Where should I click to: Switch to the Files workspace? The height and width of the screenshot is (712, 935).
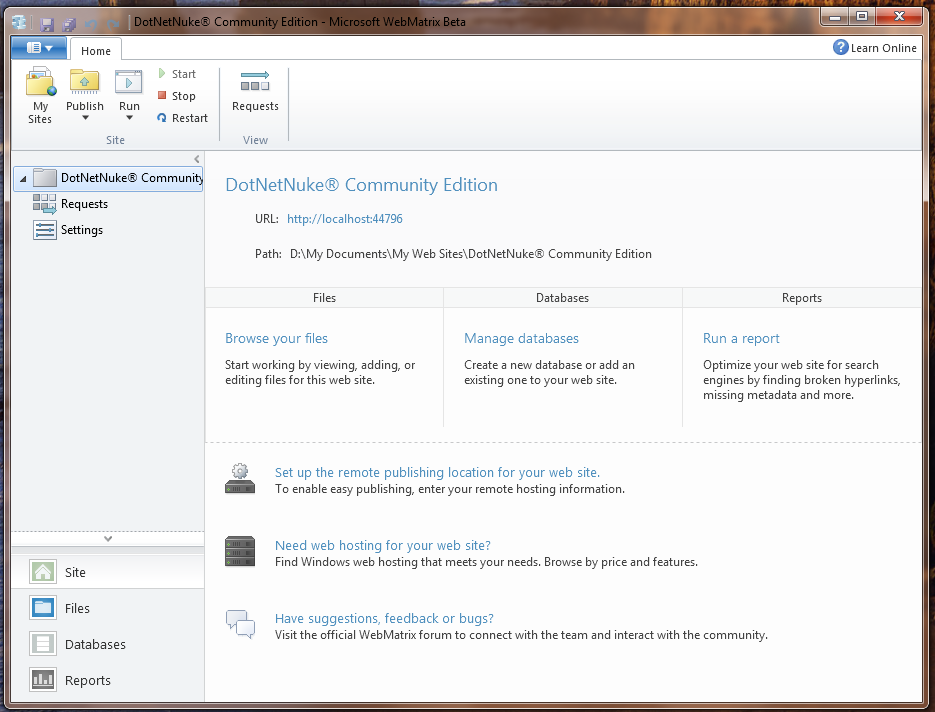(107, 608)
